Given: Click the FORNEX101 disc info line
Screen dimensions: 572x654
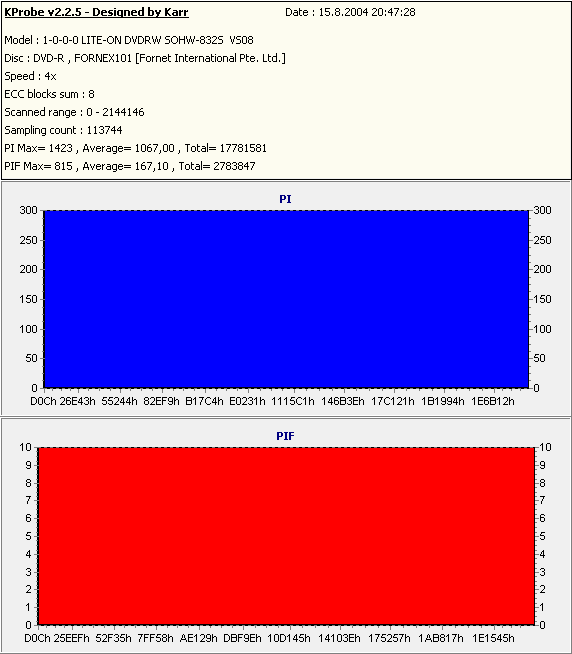Looking at the screenshot, I should click(x=145, y=58).
